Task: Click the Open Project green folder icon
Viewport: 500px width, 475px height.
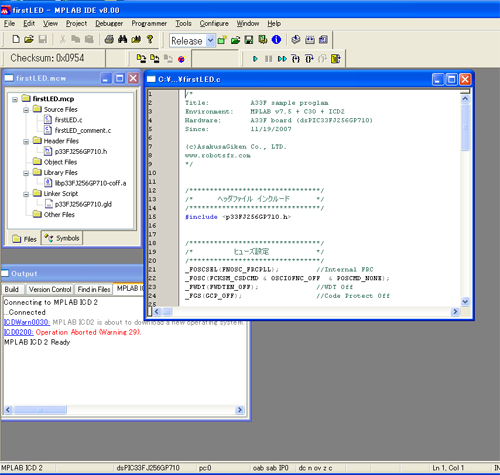Action: click(x=235, y=40)
